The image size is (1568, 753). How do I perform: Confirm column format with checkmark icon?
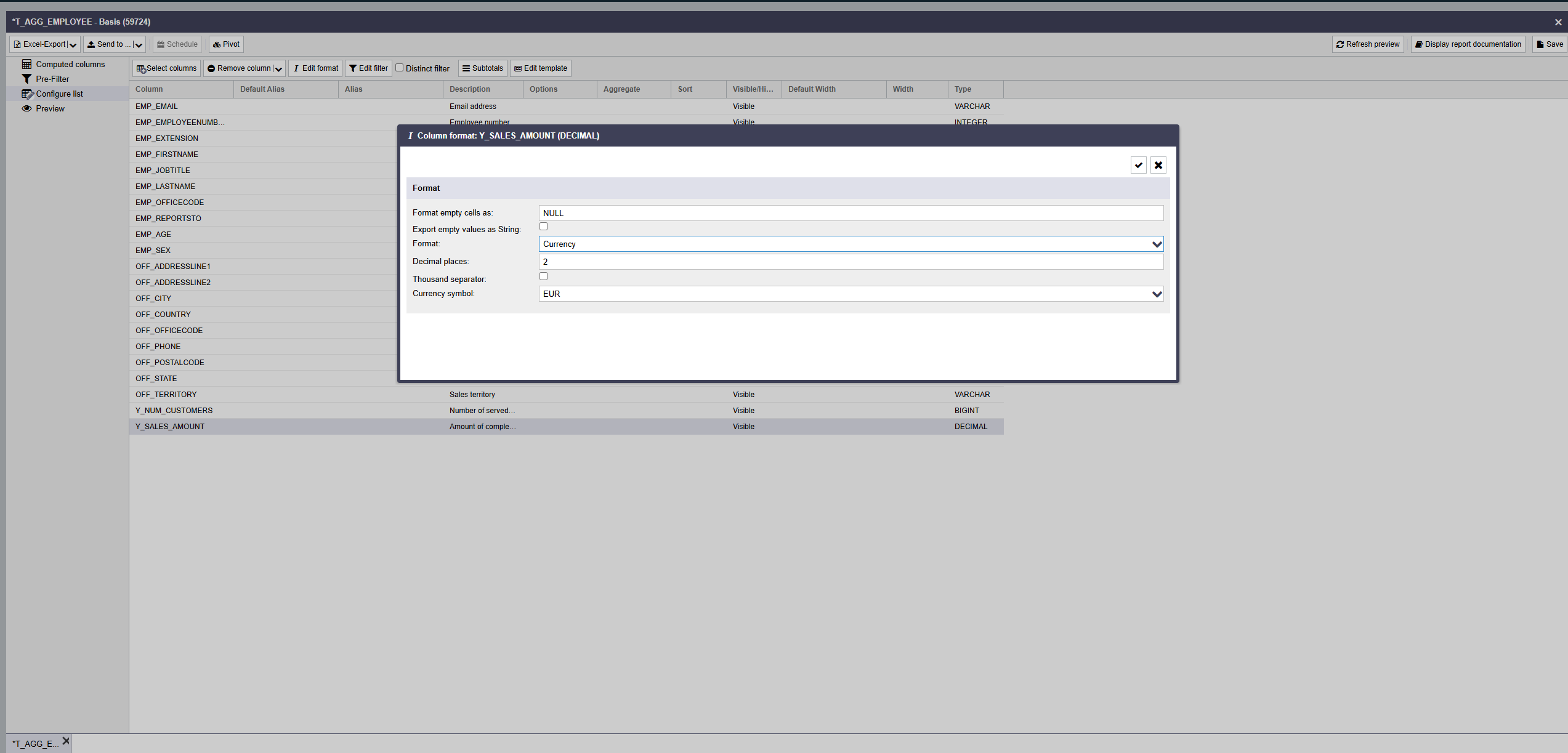pos(1138,165)
